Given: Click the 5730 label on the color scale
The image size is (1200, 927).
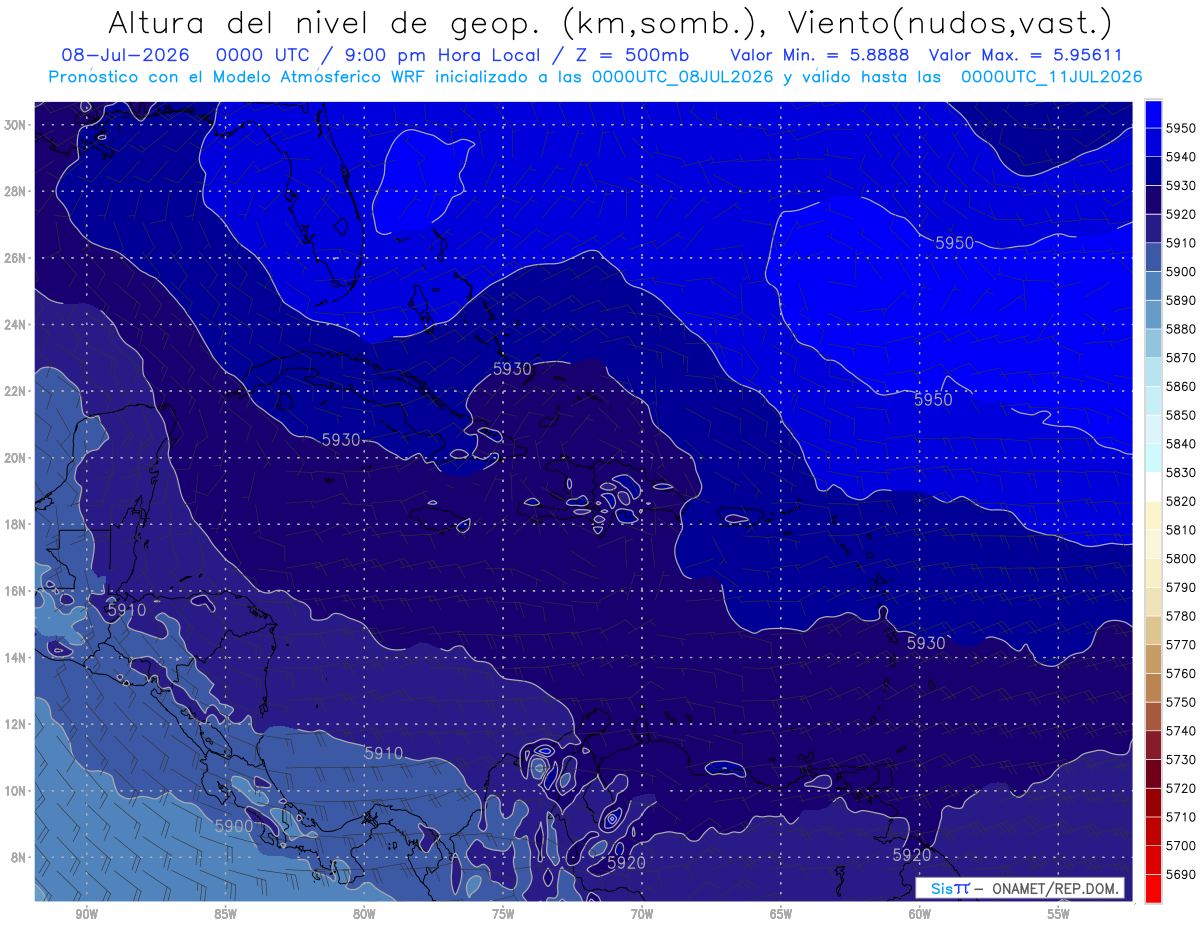Looking at the screenshot, I should coord(1181,760).
